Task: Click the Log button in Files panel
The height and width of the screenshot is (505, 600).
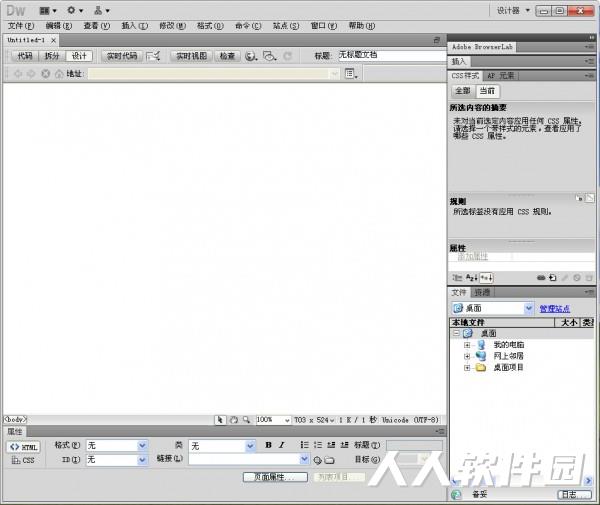Action: 574,494
